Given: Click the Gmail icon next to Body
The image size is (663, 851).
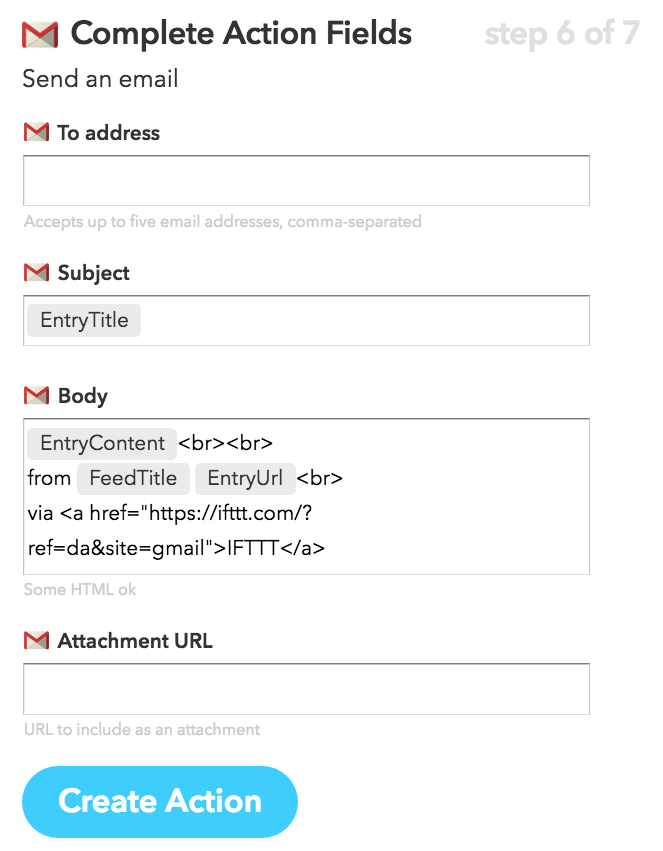Looking at the screenshot, I should pos(36,396).
